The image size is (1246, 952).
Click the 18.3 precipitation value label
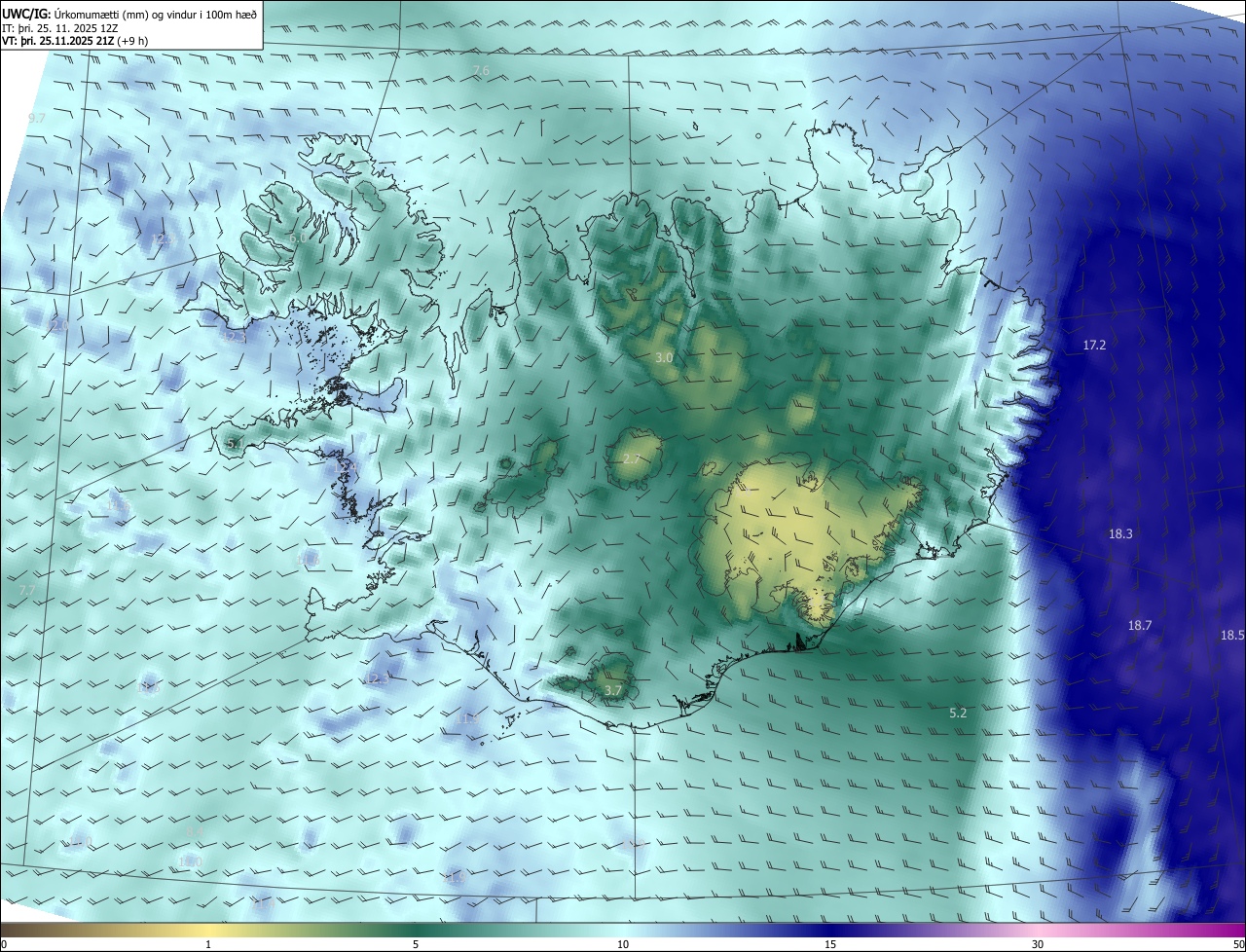pyautogui.click(x=1120, y=534)
